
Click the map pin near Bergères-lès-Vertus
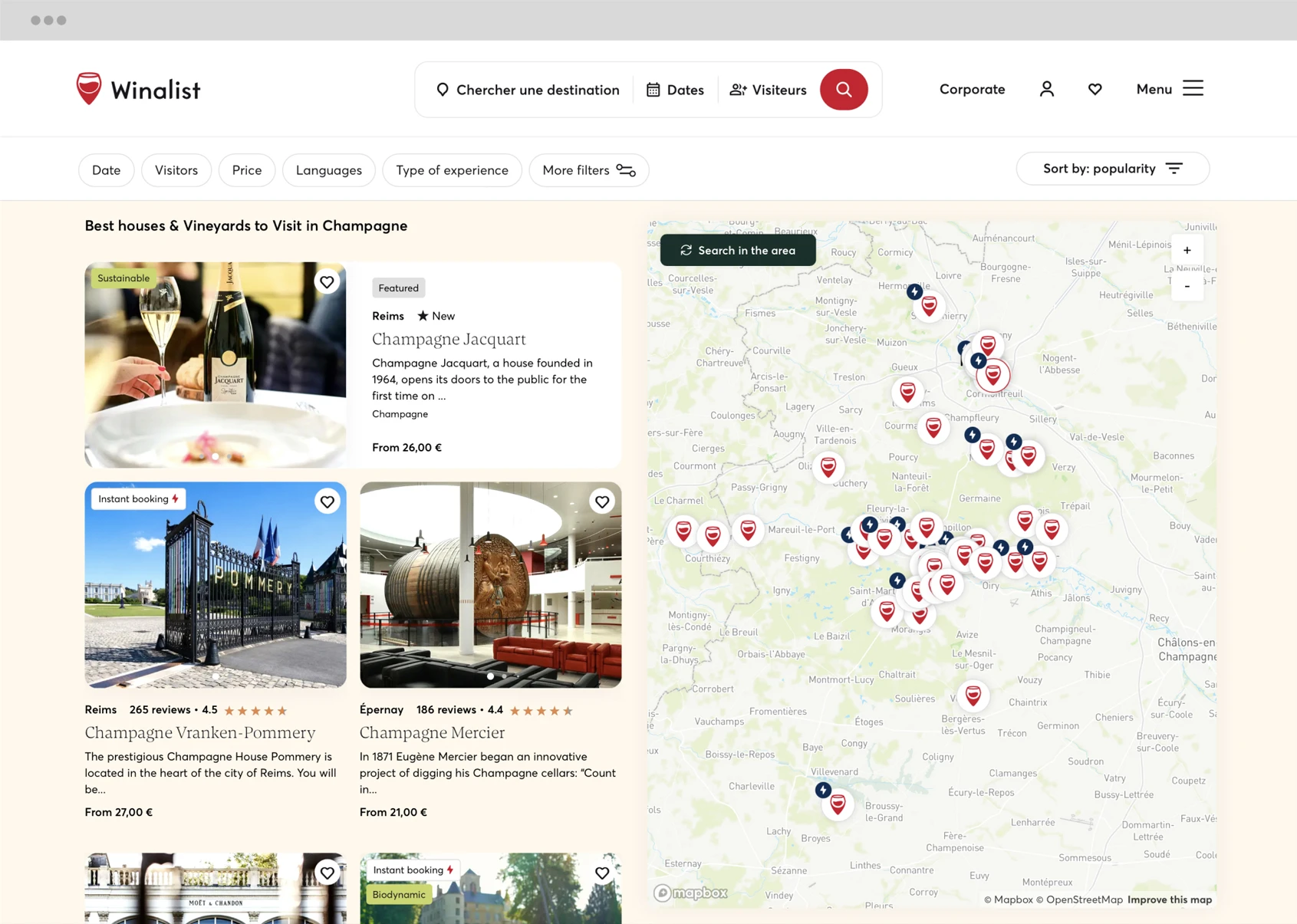point(973,695)
